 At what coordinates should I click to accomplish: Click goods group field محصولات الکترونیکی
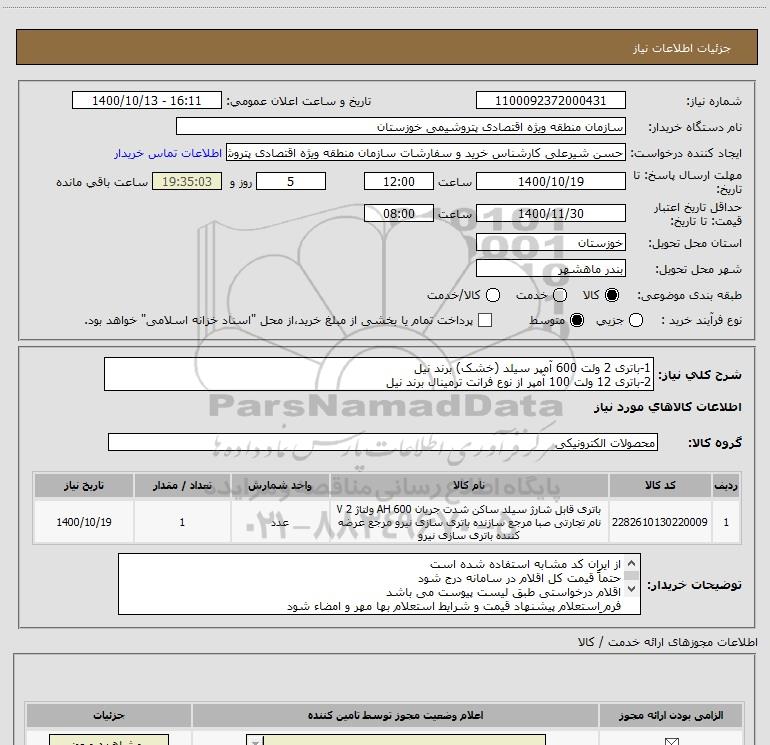[x=383, y=442]
